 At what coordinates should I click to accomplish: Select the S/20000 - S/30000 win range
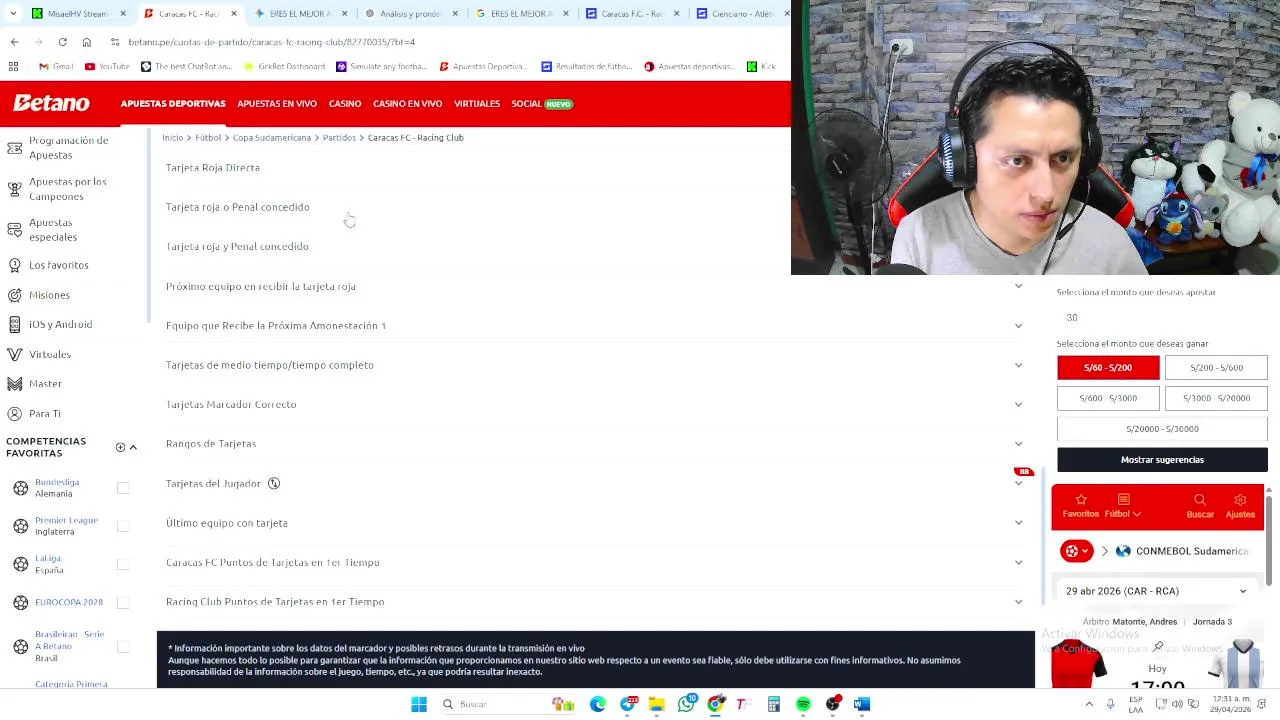(x=1162, y=429)
